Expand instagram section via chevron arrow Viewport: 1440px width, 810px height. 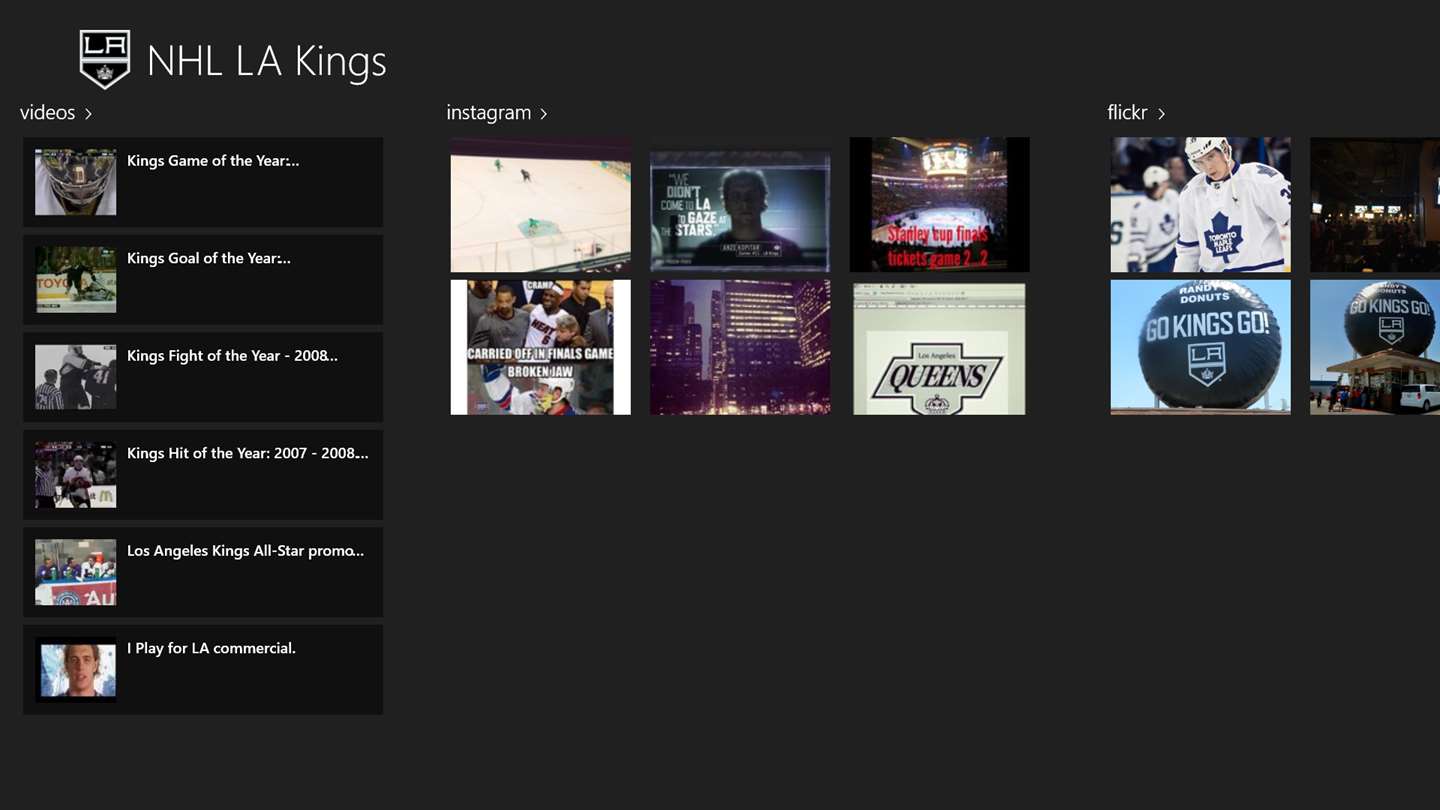click(x=543, y=114)
